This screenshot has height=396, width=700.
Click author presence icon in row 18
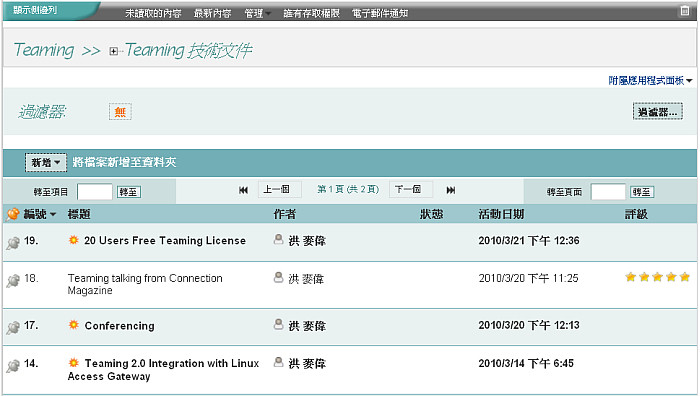278,277
